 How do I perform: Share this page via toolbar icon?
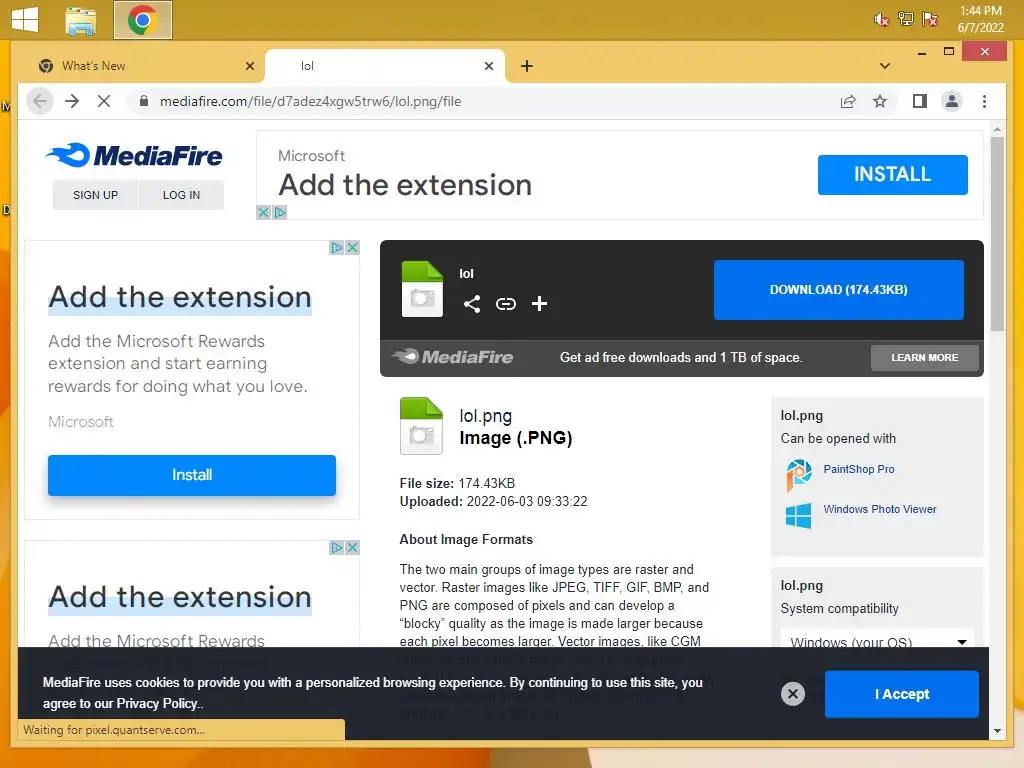(x=848, y=101)
